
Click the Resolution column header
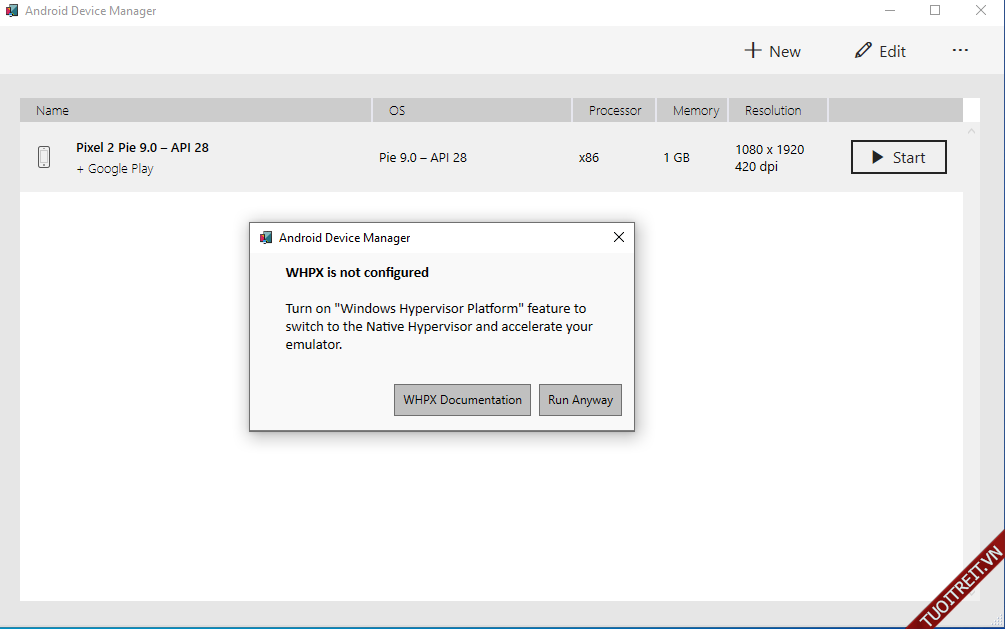tap(772, 111)
